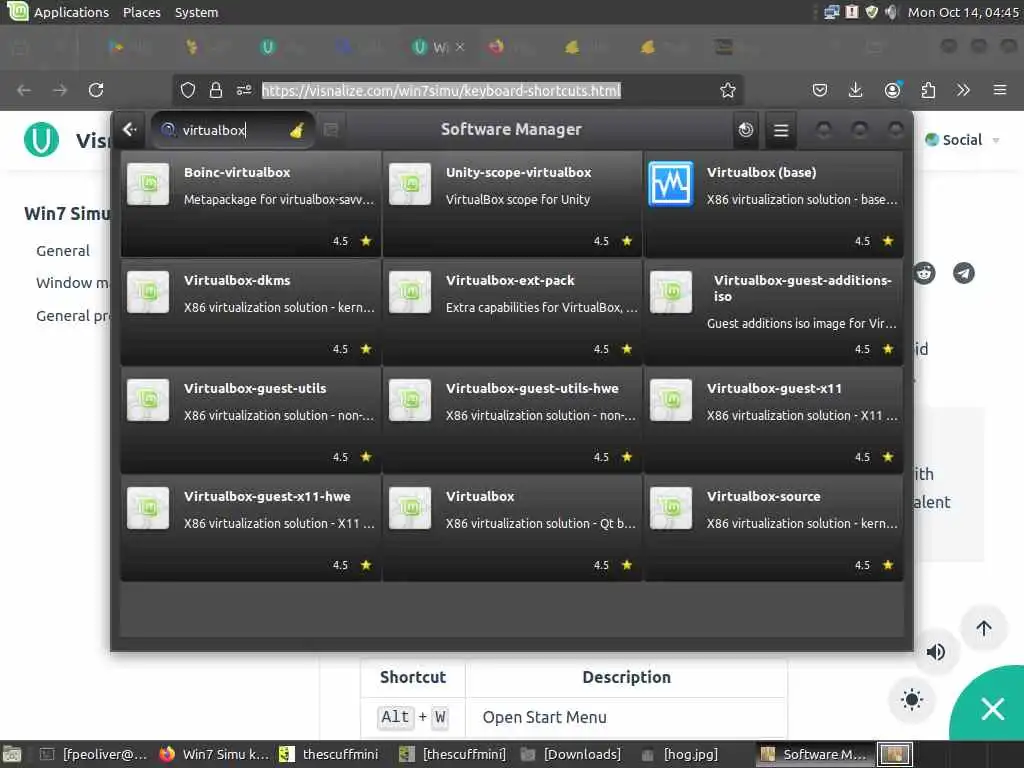The height and width of the screenshot is (768, 1024).
Task: Click the scroll-to-top arrow button
Action: (984, 628)
